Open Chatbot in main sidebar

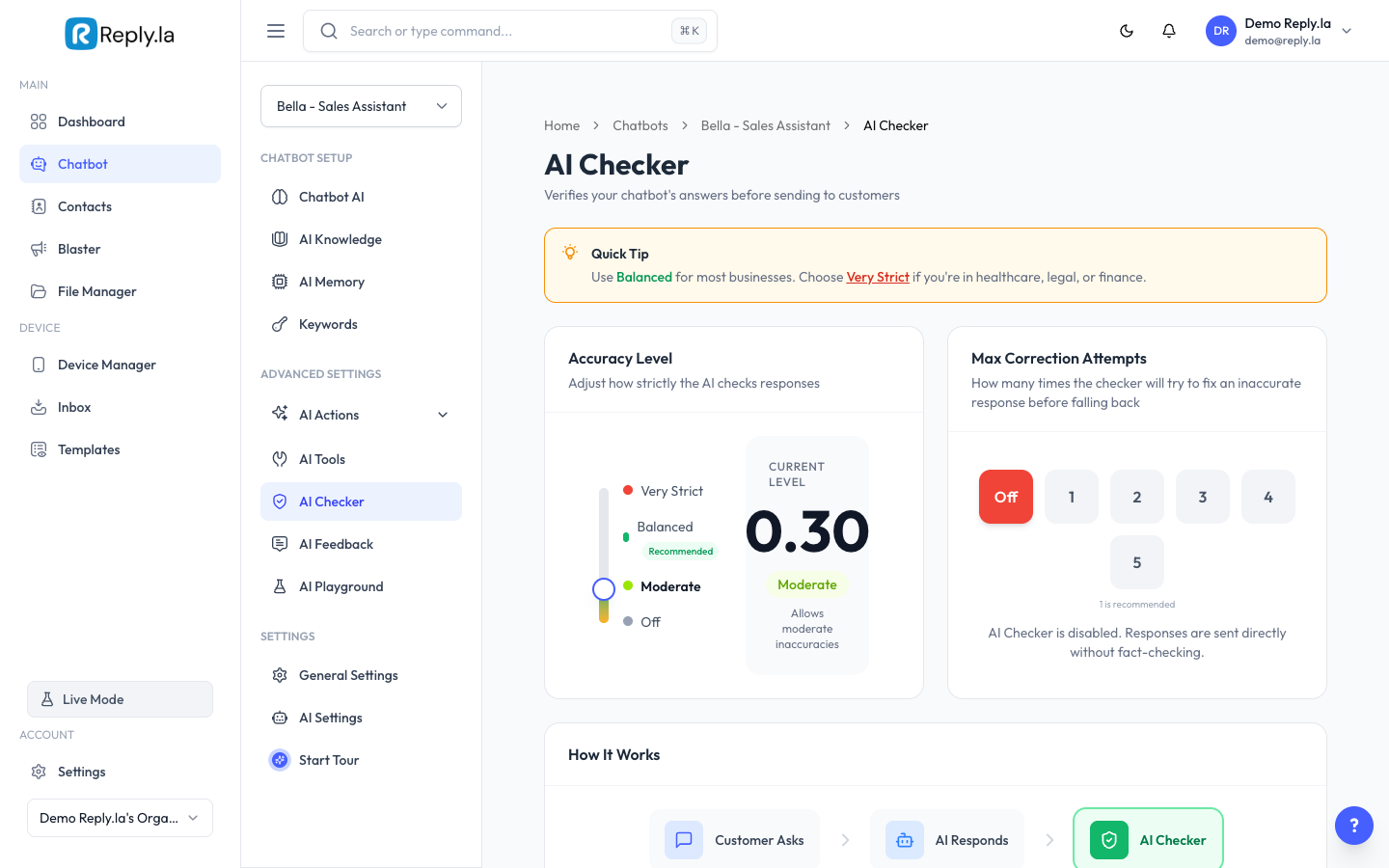[x=120, y=164]
